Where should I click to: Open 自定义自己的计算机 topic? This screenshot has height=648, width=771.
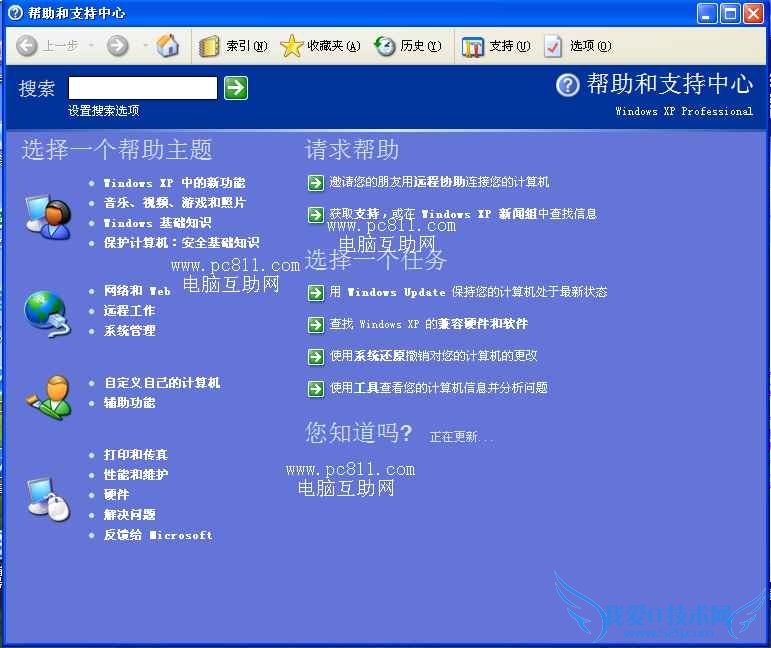click(162, 383)
